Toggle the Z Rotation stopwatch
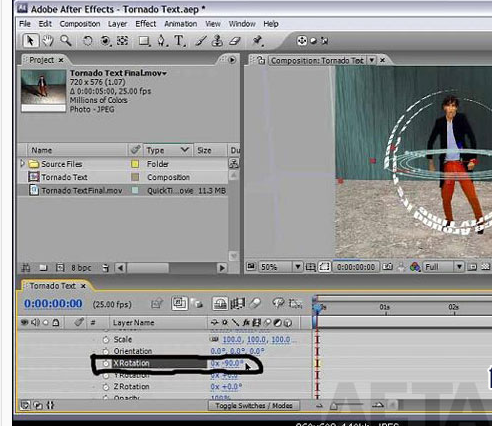Screen dimensions: 492x426 pyautogui.click(x=106, y=387)
